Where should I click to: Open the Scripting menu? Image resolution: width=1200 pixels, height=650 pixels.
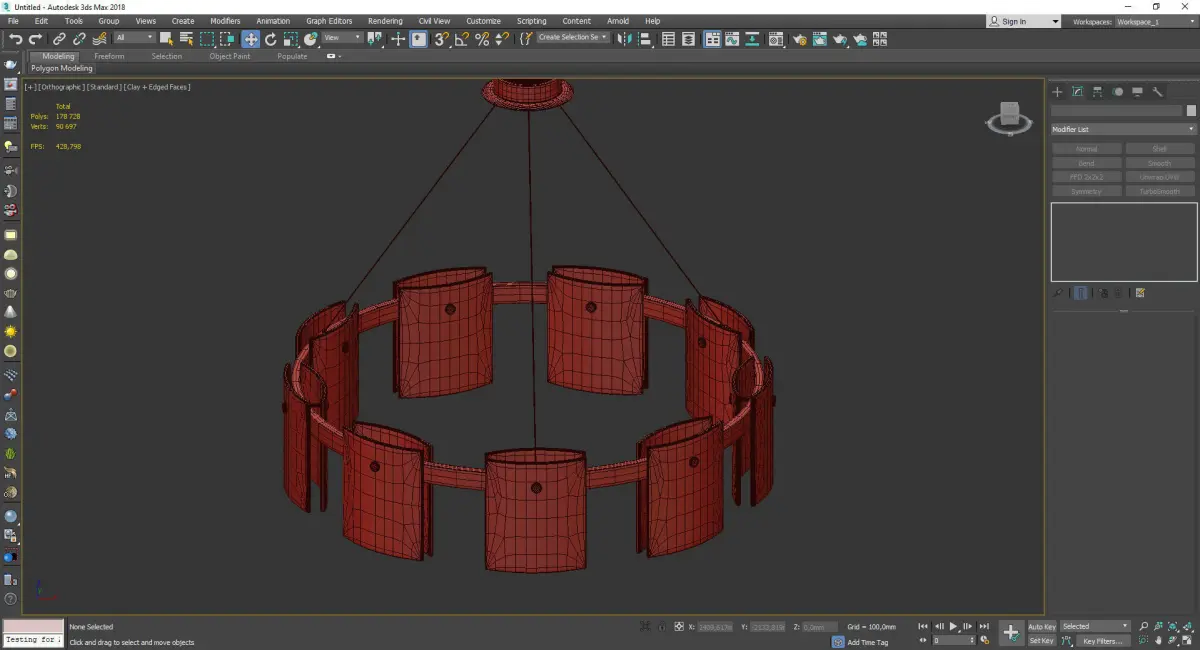click(531, 21)
